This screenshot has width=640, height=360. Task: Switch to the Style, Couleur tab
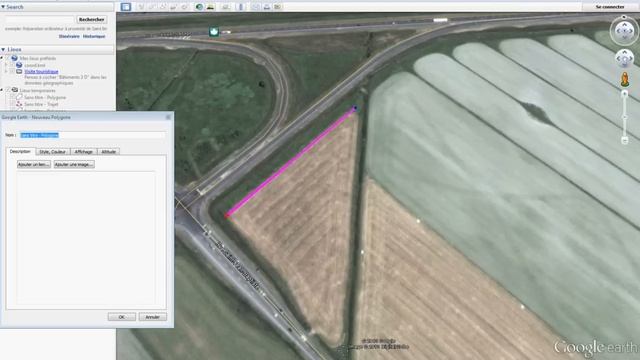point(53,151)
